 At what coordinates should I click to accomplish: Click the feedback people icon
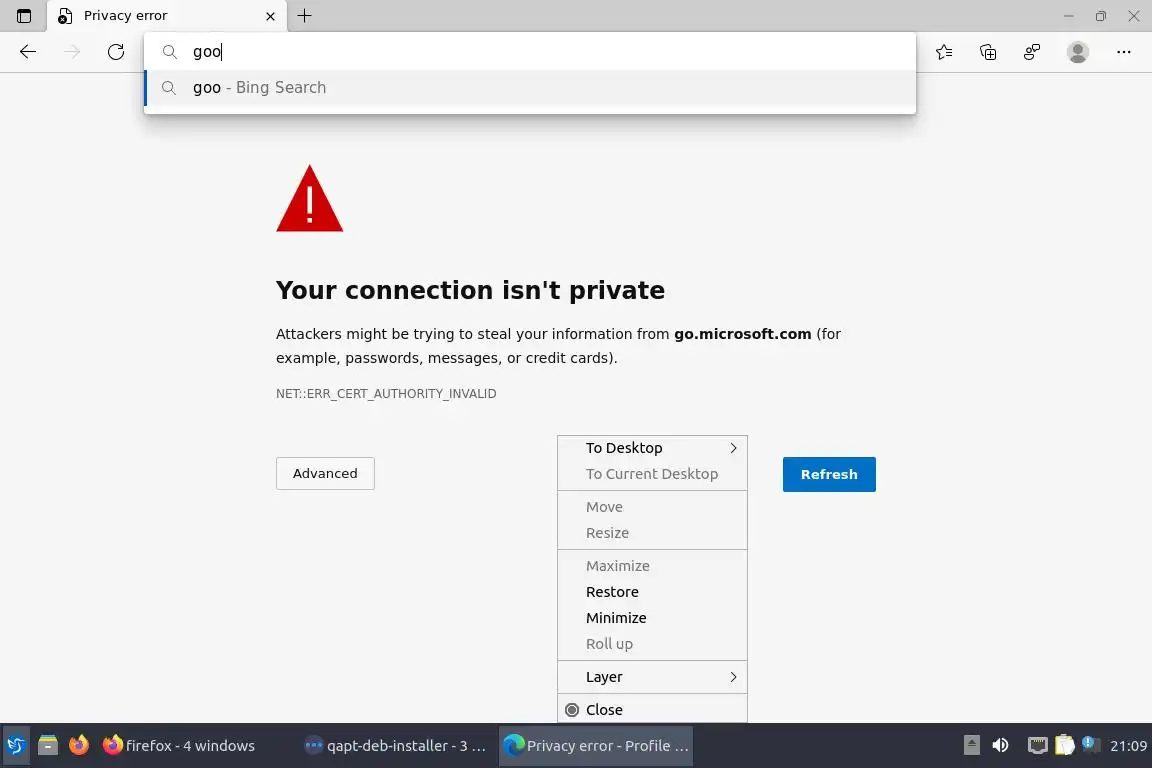point(1032,52)
